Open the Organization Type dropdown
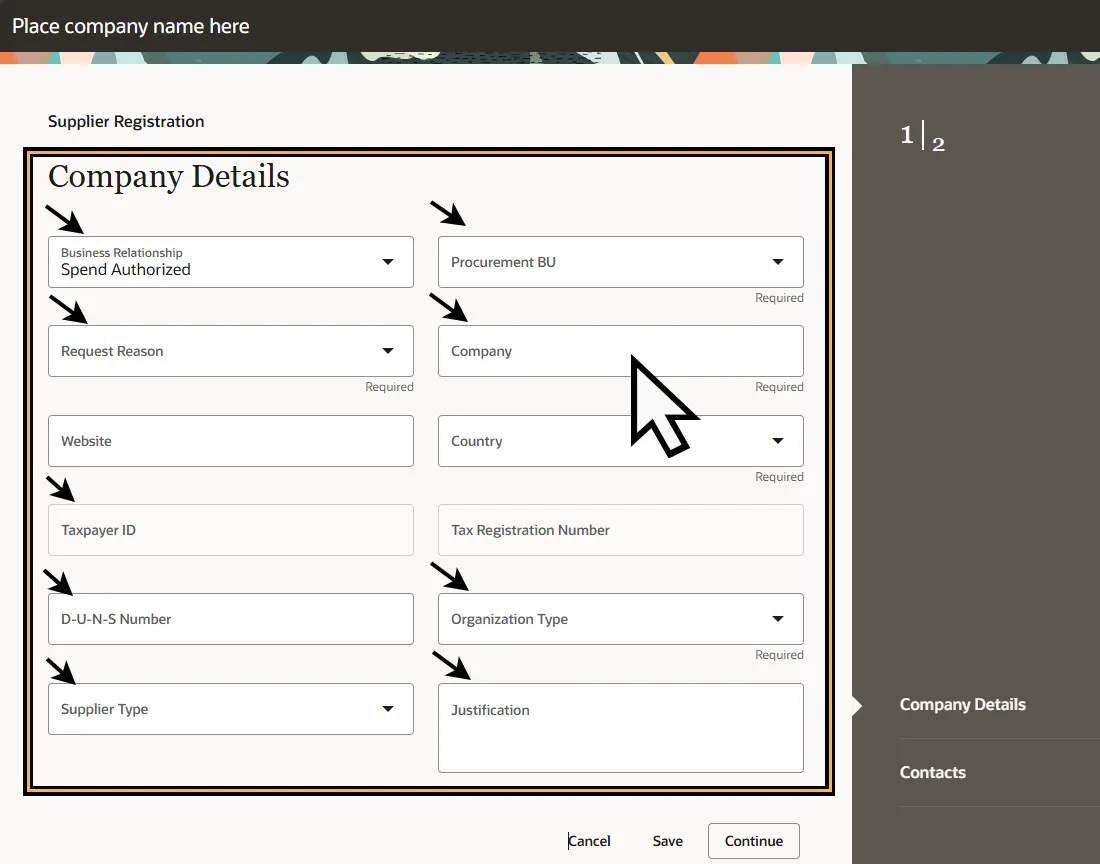The height and width of the screenshot is (864, 1100). 778,619
